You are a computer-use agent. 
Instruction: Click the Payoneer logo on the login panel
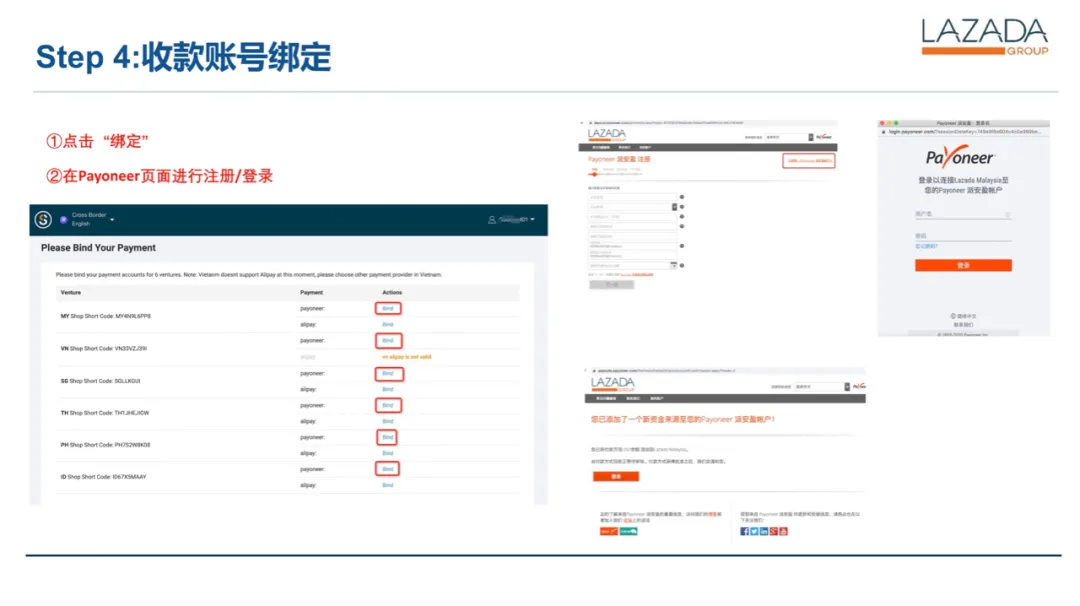pos(960,157)
